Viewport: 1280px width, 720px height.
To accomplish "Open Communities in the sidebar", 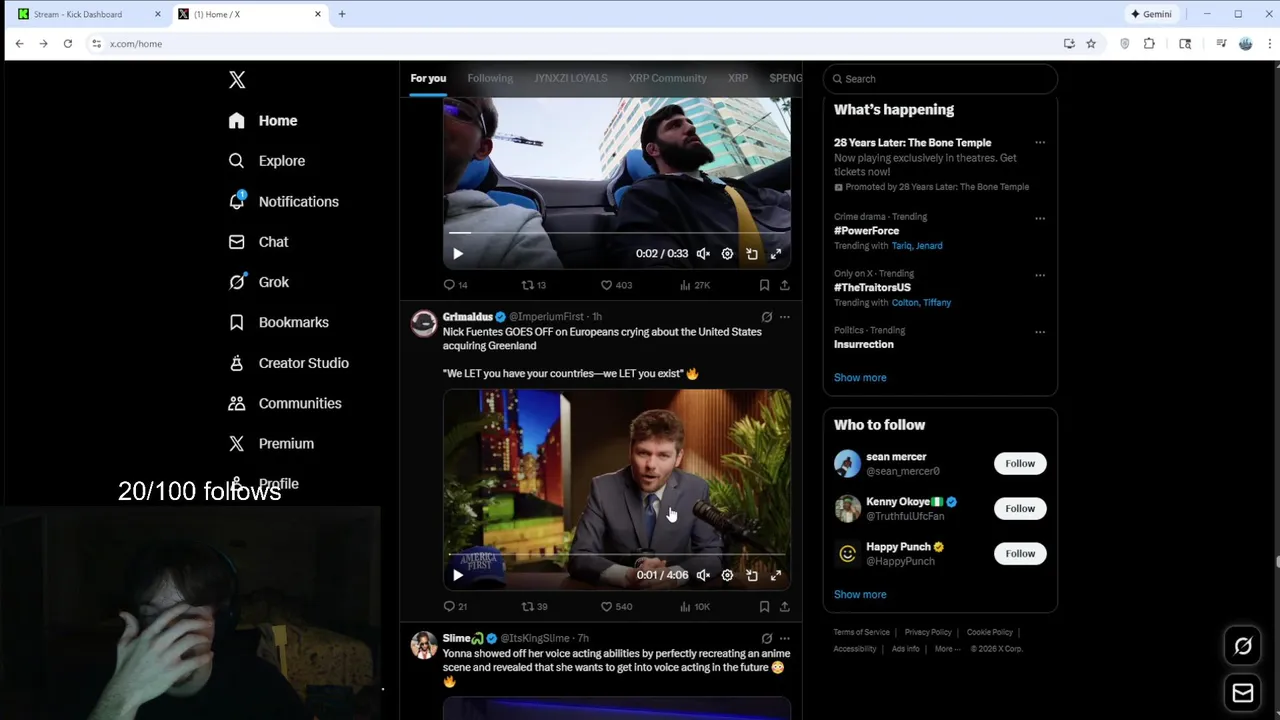I will pos(285,403).
